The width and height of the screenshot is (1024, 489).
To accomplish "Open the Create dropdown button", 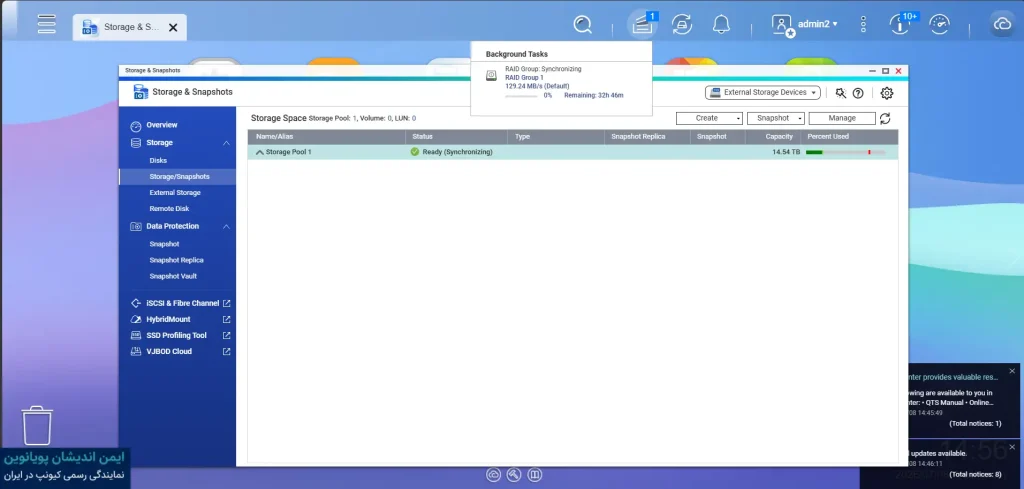I will pyautogui.click(x=709, y=118).
